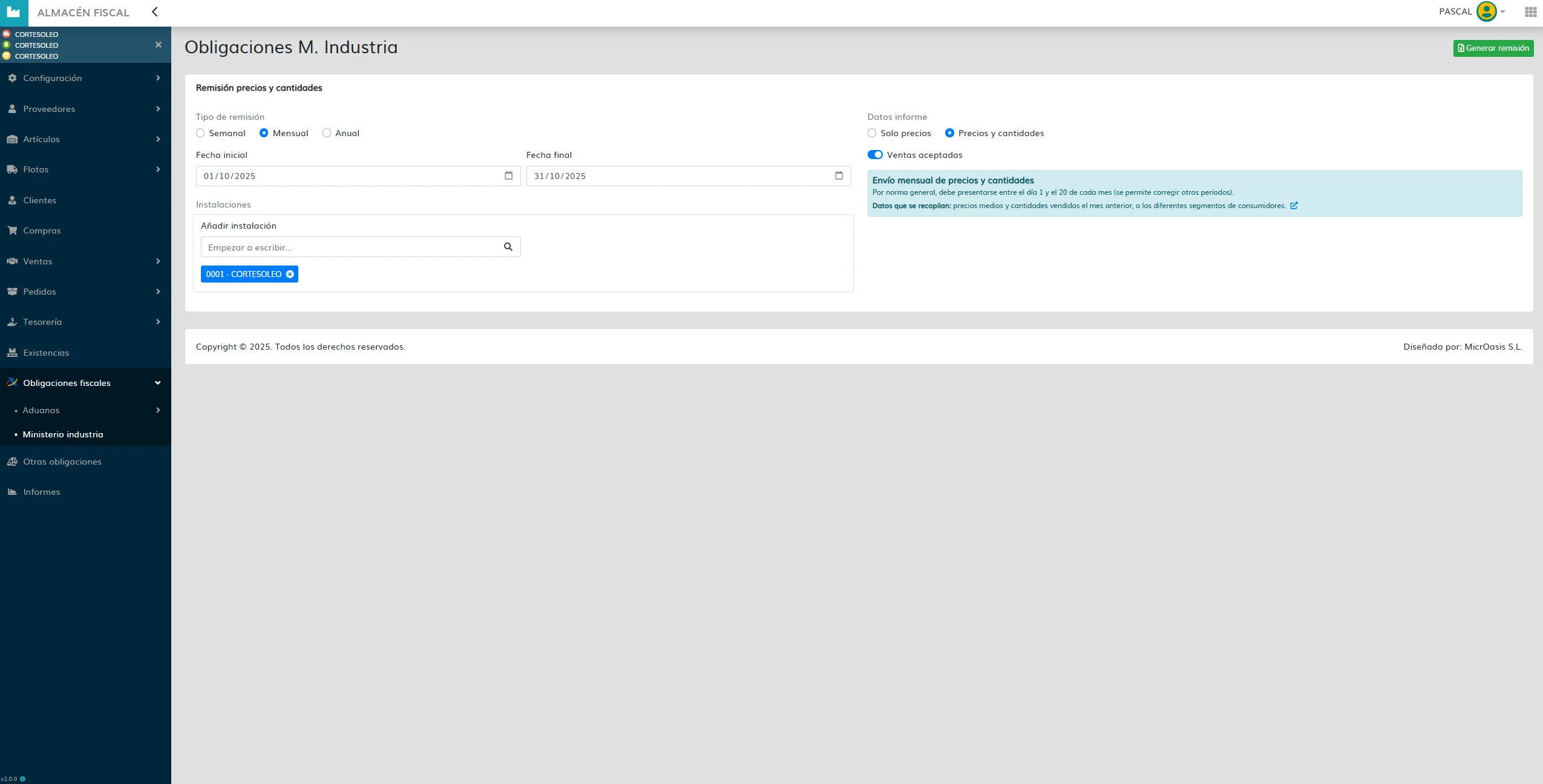Select the Ministerio industria submenu item
Viewport: 1543px width, 784px height.
pyautogui.click(x=85, y=434)
